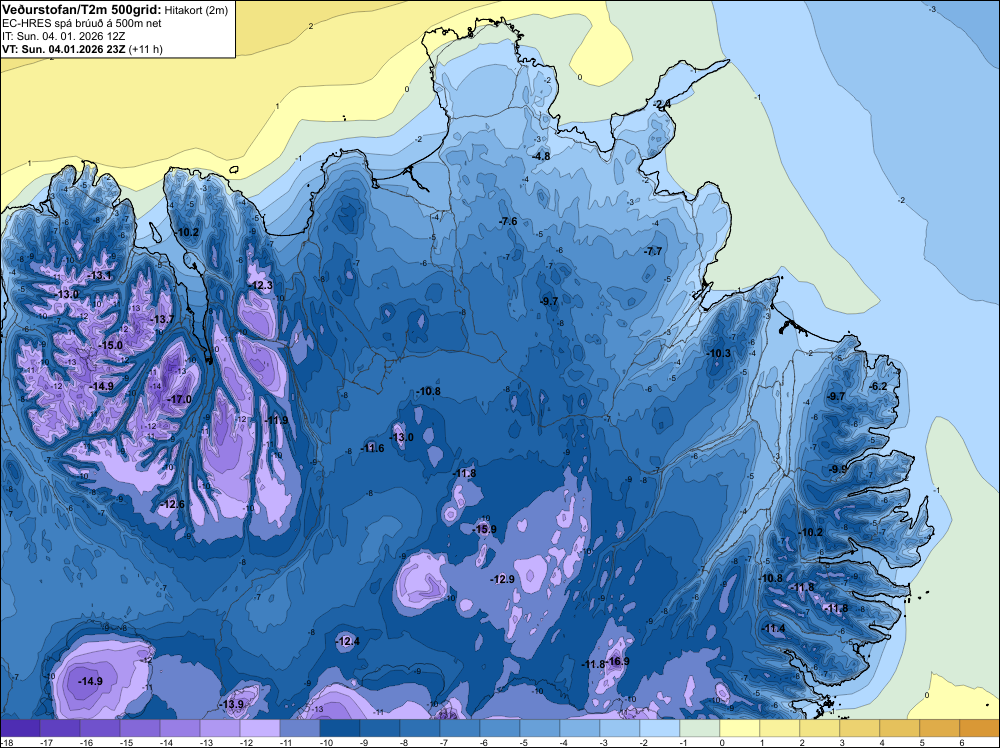Viewport: 1000px width, 748px height.
Task: Click the -11.6 temperature label
Action: [372, 448]
